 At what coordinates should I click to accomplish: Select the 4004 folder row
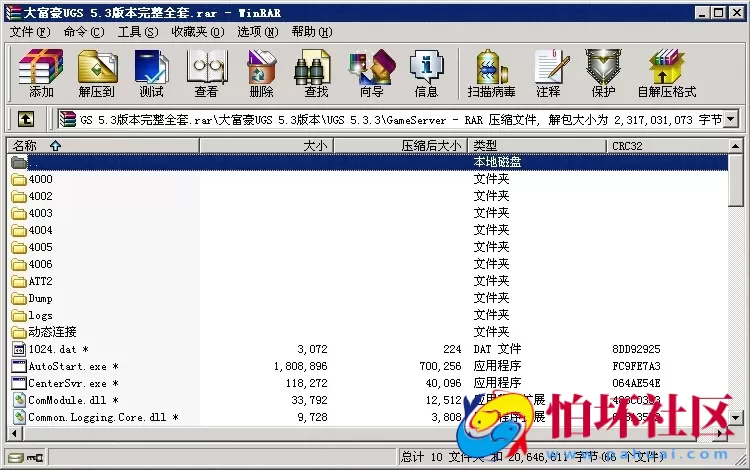coord(367,230)
